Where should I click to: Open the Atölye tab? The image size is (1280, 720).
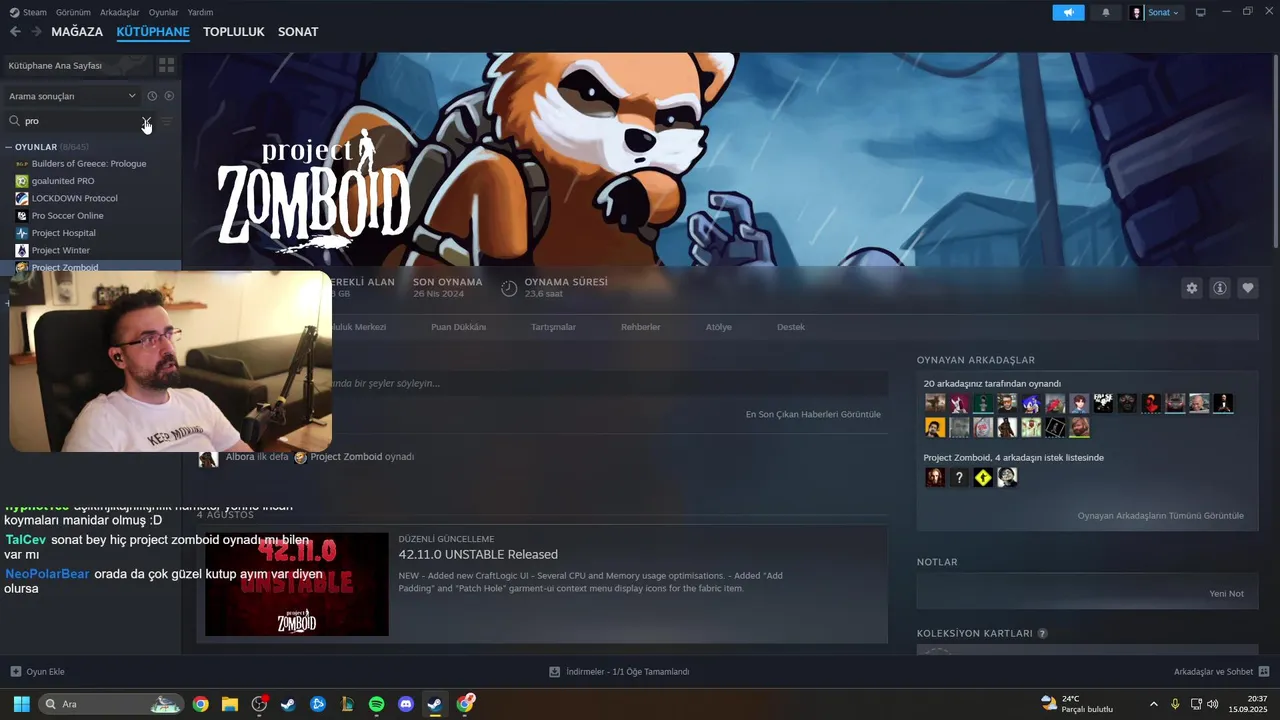(719, 327)
